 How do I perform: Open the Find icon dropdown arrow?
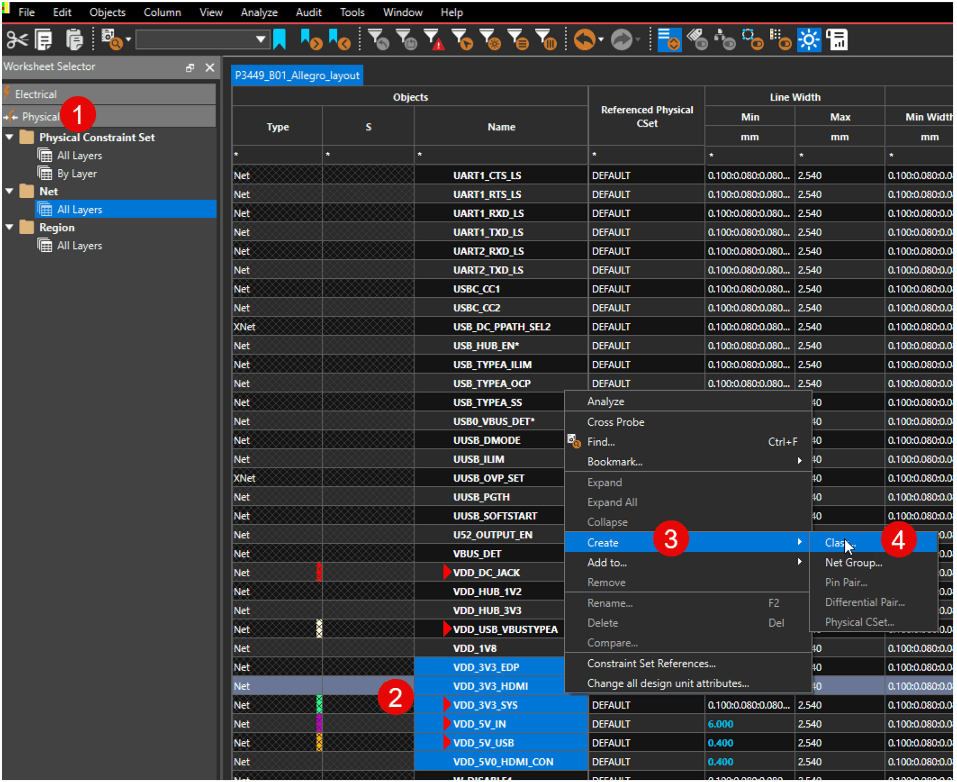(128, 40)
